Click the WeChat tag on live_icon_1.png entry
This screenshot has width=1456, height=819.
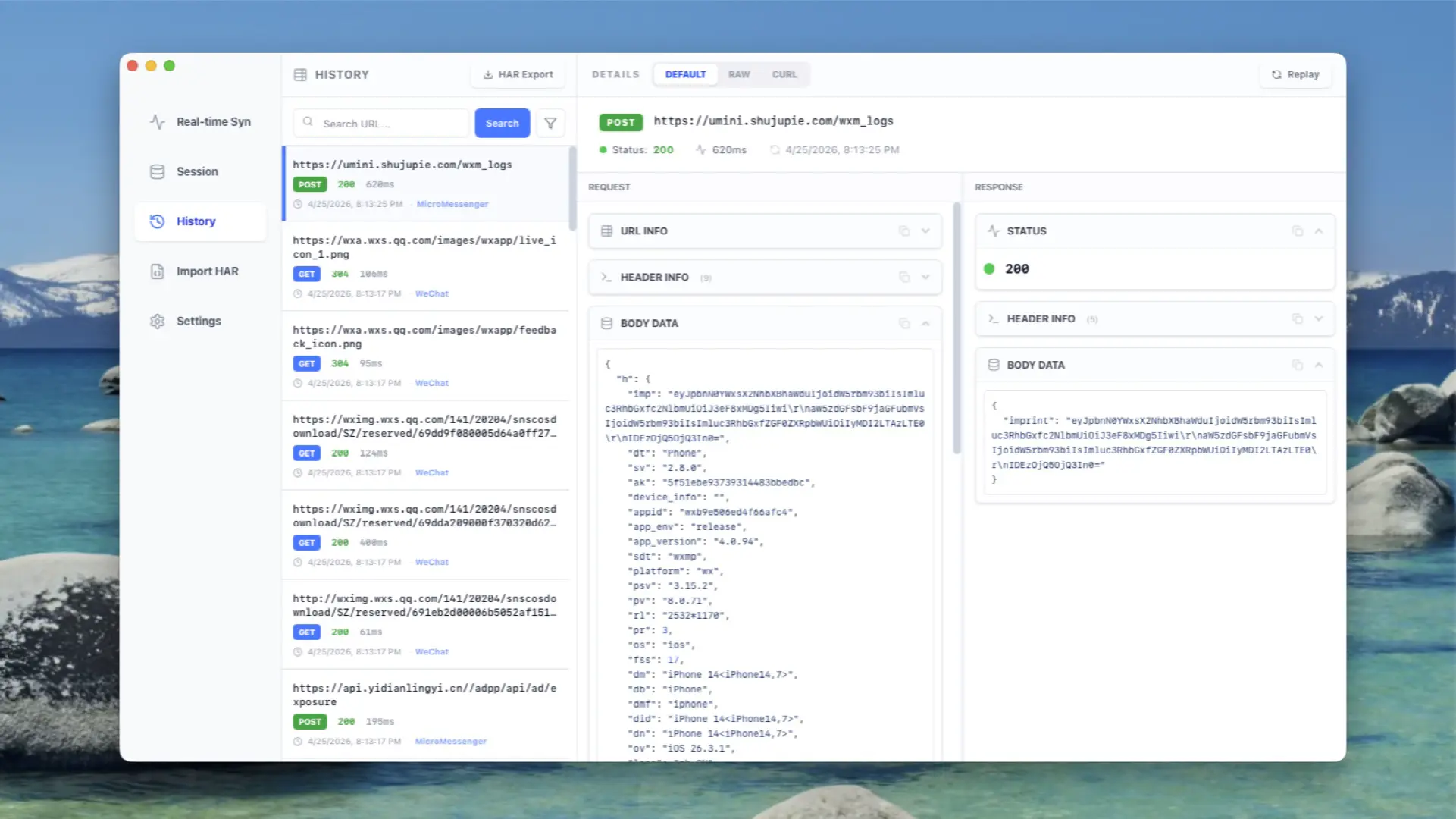pyautogui.click(x=432, y=293)
